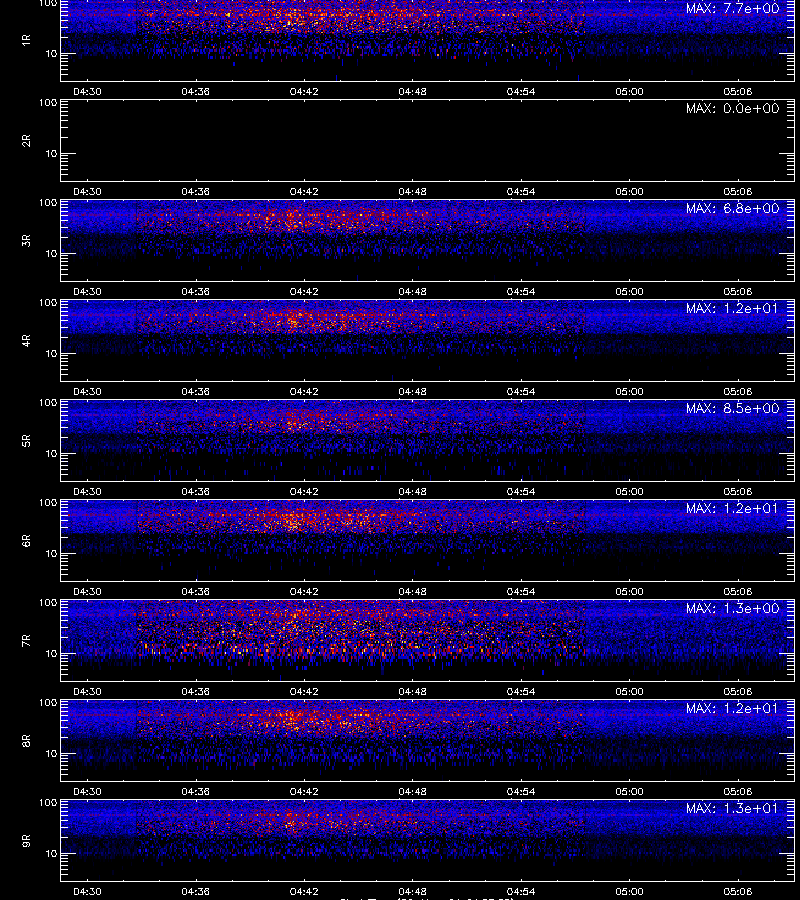Click the 100 y-axis label of 7R
Image resolution: width=800 pixels, height=900 pixels.
pyautogui.click(x=48, y=603)
